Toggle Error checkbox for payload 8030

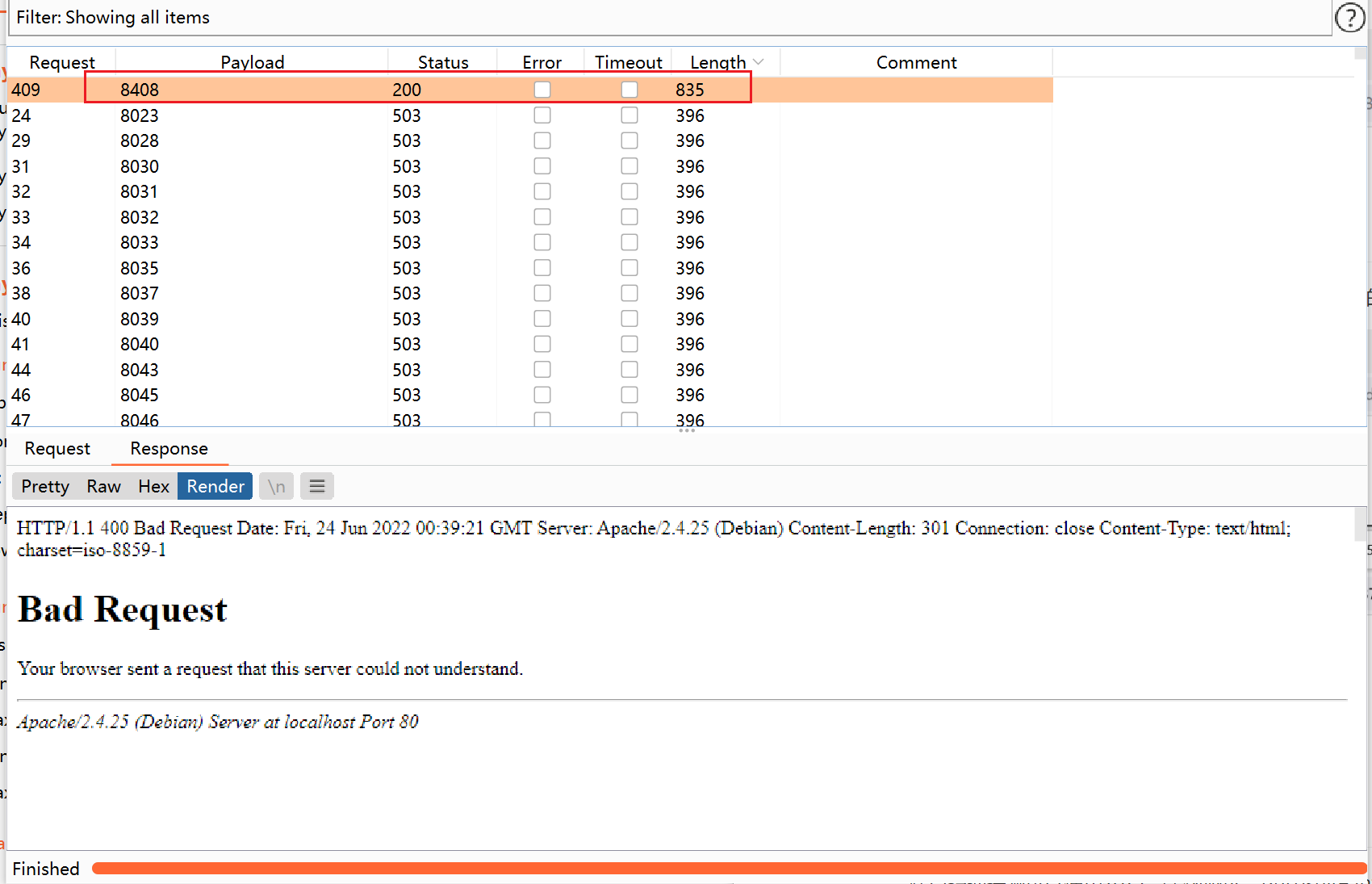542,166
